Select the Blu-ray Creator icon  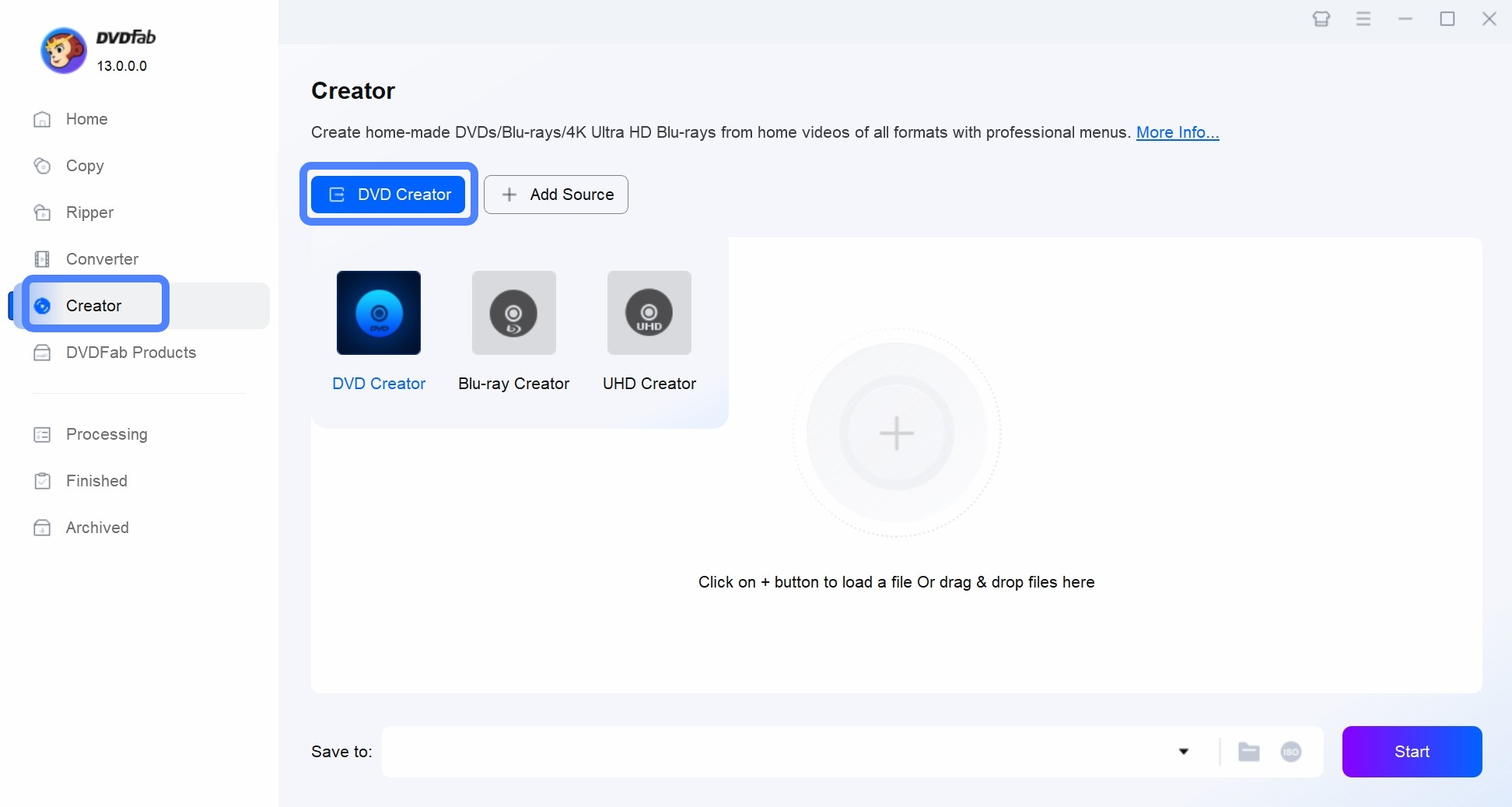coord(513,313)
